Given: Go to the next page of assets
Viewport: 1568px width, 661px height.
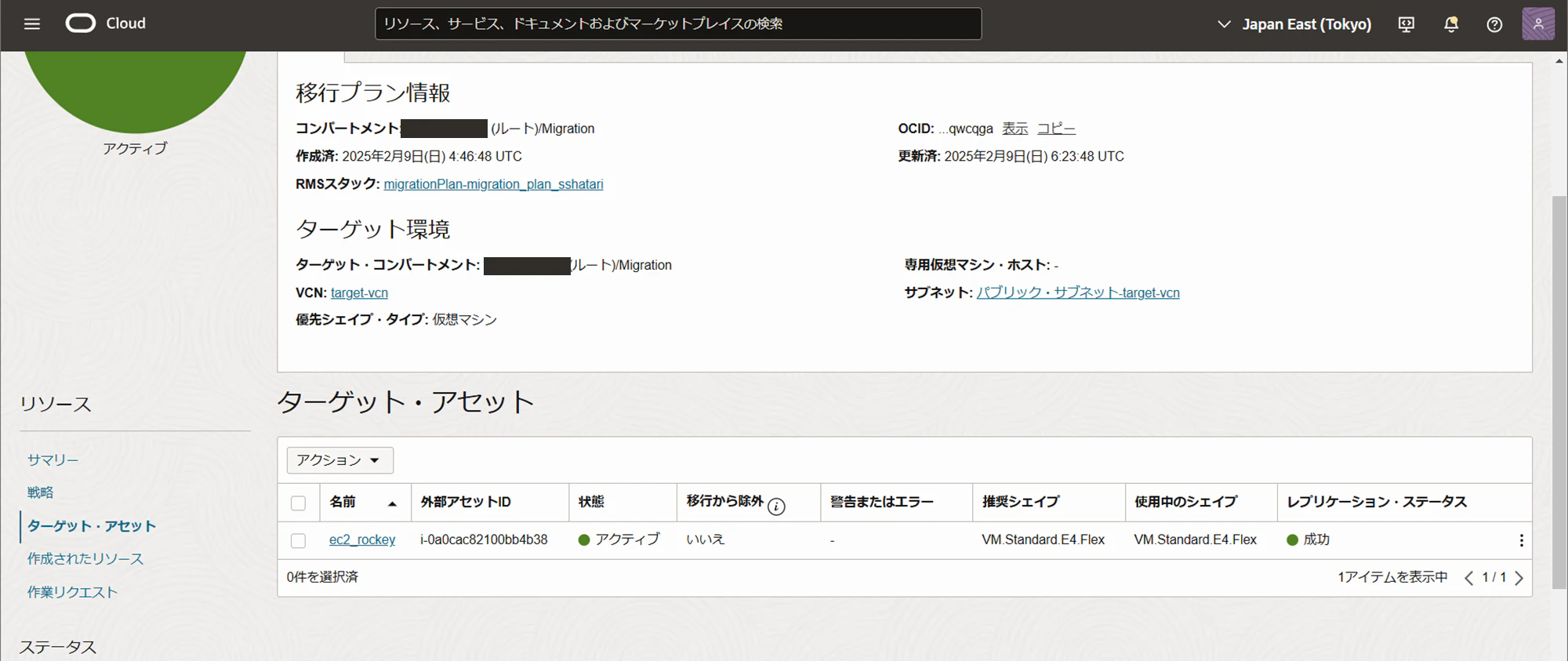Looking at the screenshot, I should [x=1519, y=578].
